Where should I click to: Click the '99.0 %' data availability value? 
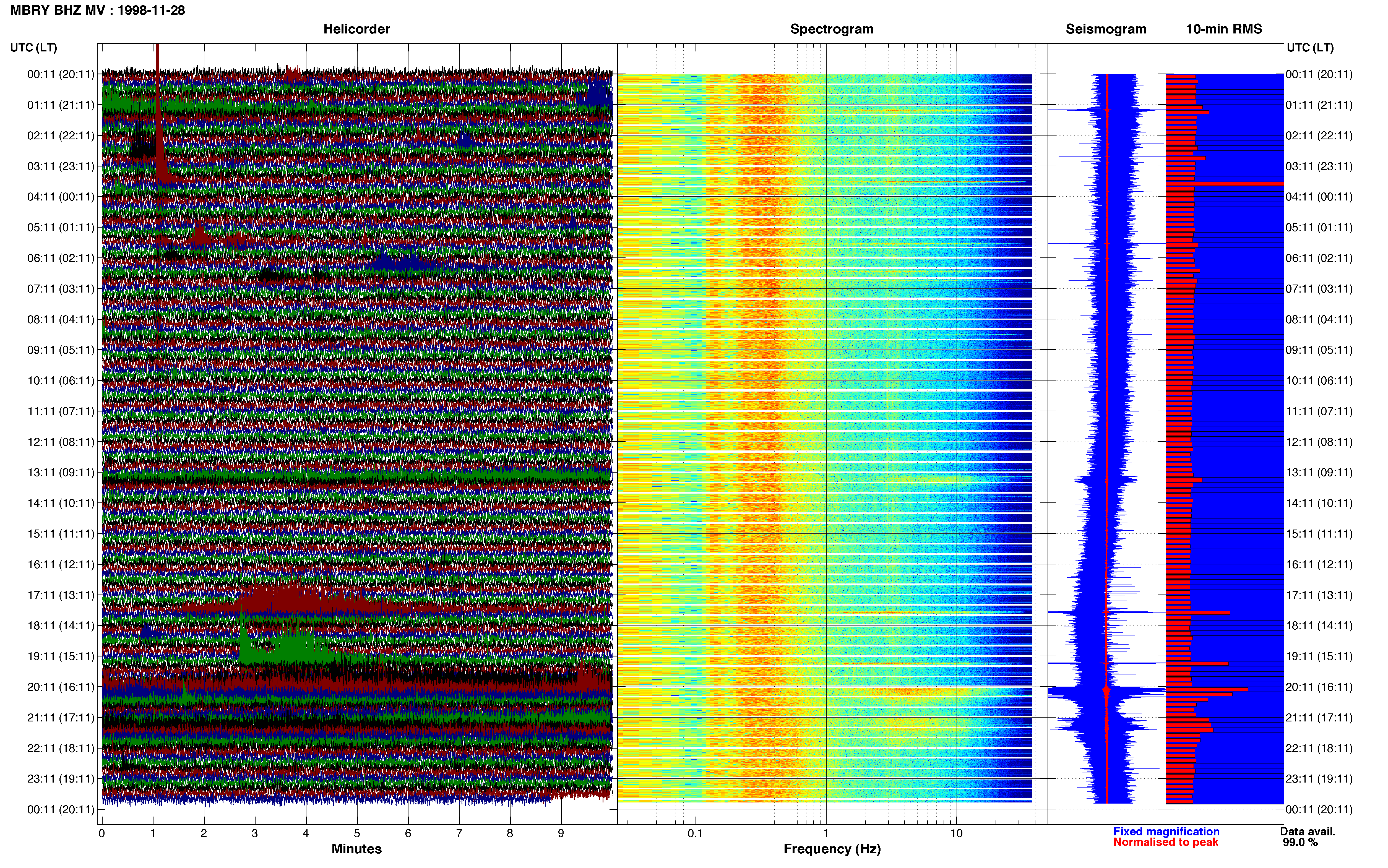[x=1300, y=843]
